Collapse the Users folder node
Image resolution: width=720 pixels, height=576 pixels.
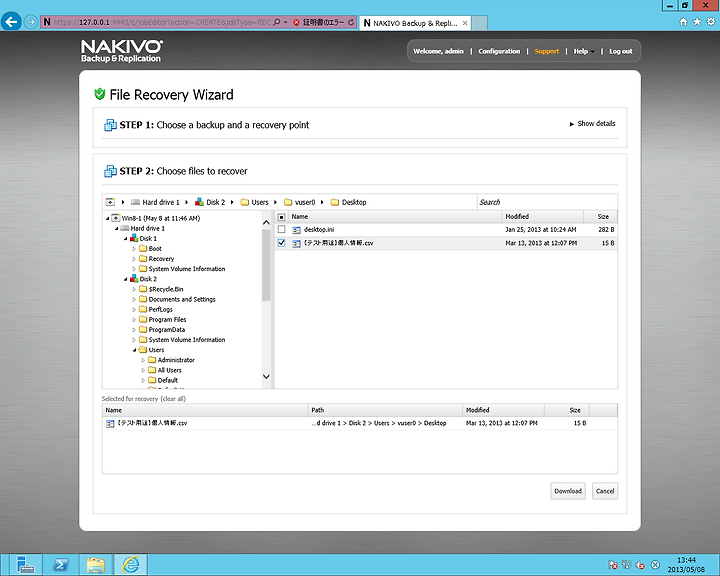[134, 350]
